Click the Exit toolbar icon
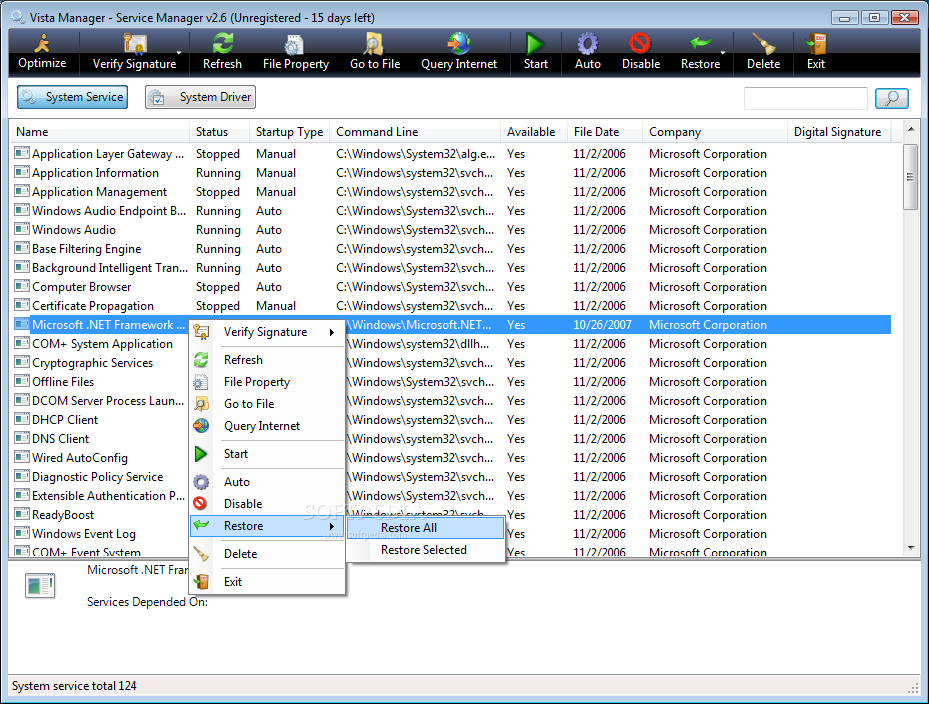 pyautogui.click(x=816, y=52)
